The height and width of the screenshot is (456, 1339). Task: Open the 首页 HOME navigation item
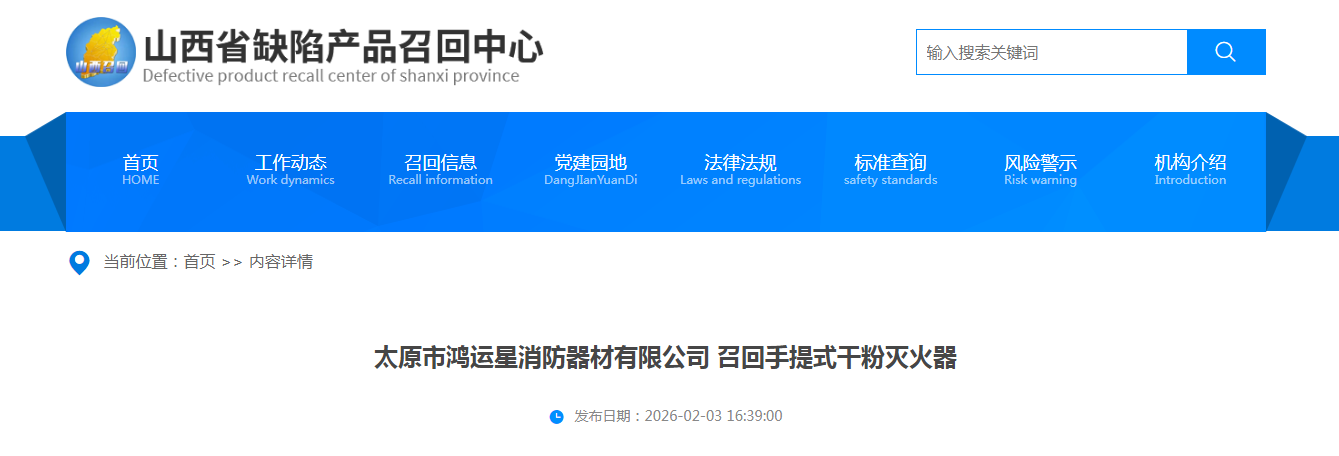pos(140,170)
